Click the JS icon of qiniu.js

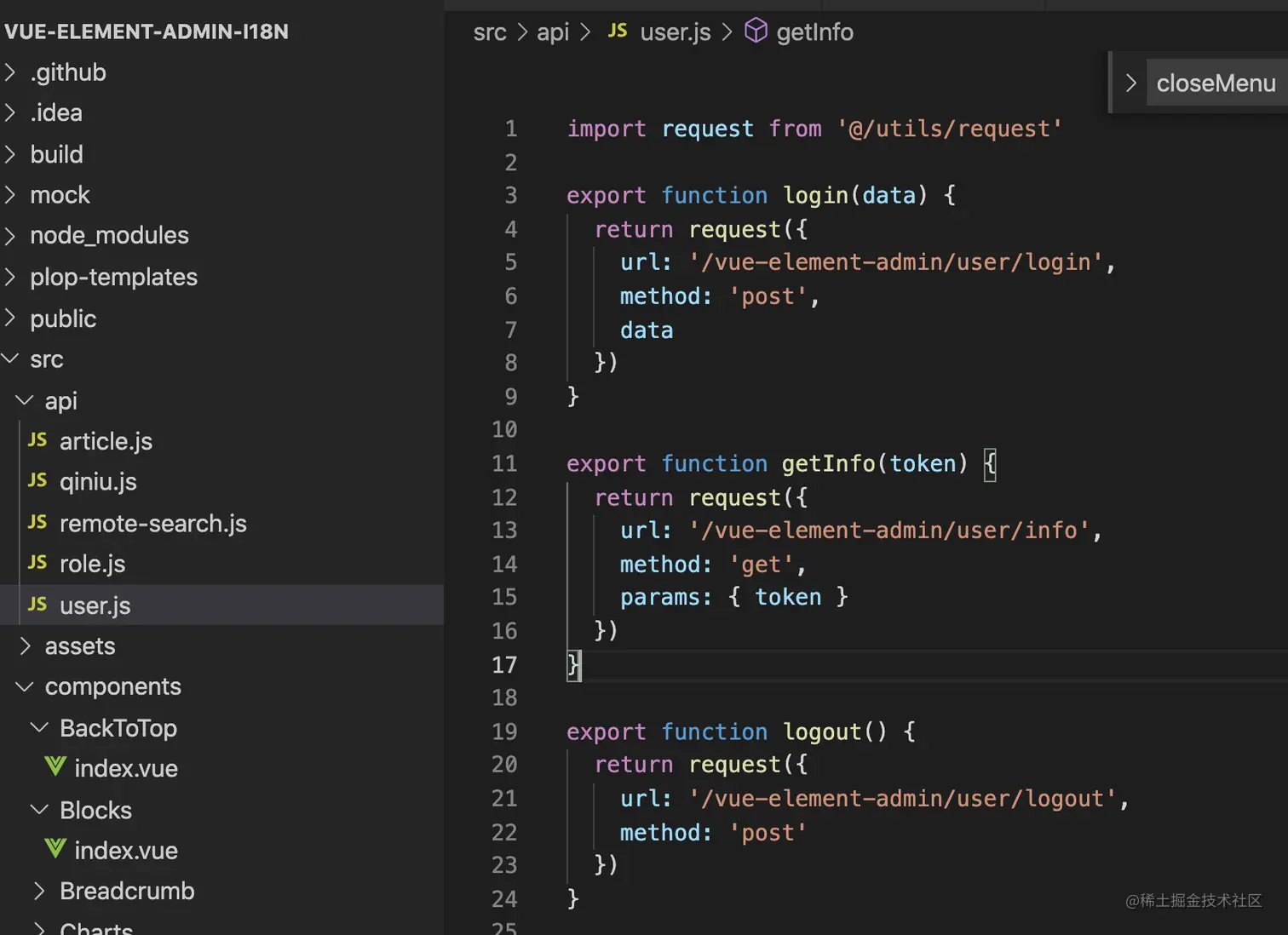point(37,481)
